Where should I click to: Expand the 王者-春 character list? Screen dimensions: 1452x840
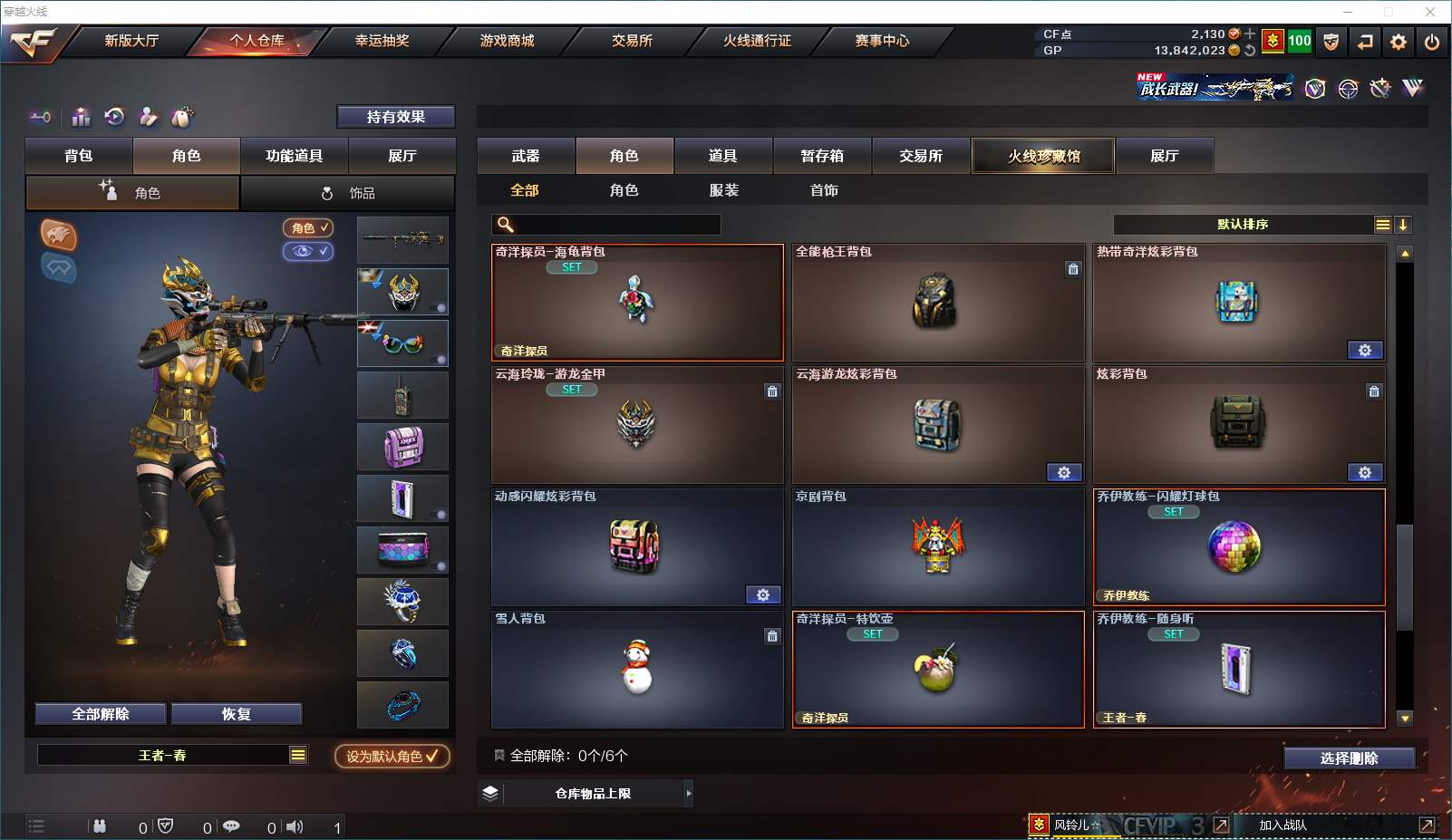pyautogui.click(x=298, y=755)
